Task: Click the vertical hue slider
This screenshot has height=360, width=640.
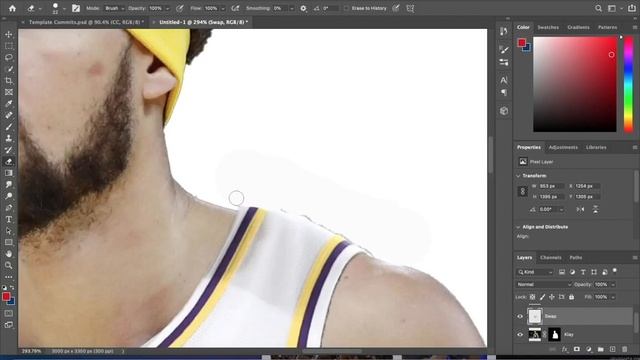Action: [x=629, y=84]
